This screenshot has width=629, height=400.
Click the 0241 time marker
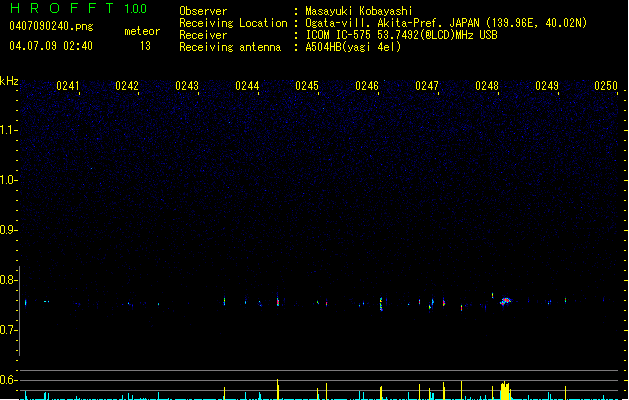pos(68,86)
